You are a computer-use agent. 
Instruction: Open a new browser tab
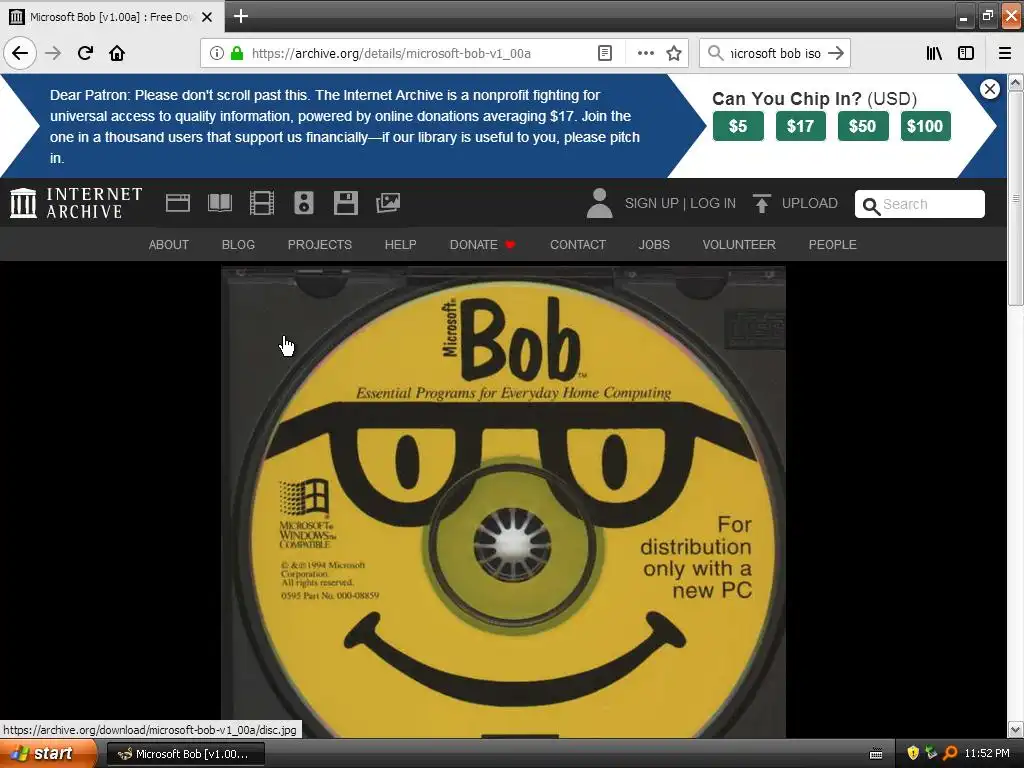pyautogui.click(x=240, y=16)
